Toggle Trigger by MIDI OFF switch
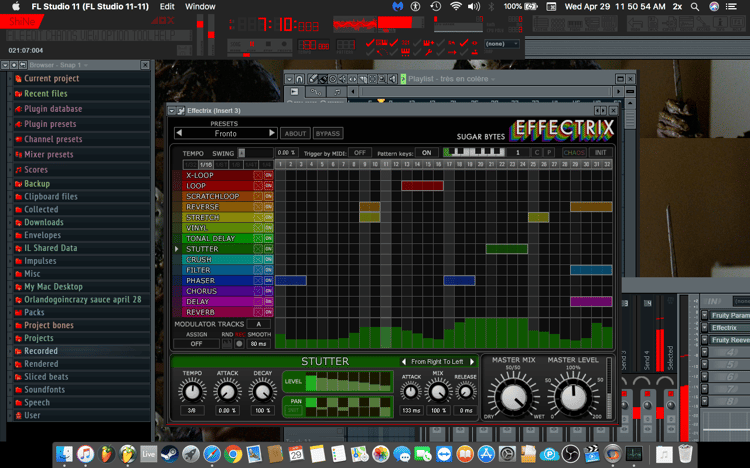This screenshot has width=750, height=468. pos(360,153)
